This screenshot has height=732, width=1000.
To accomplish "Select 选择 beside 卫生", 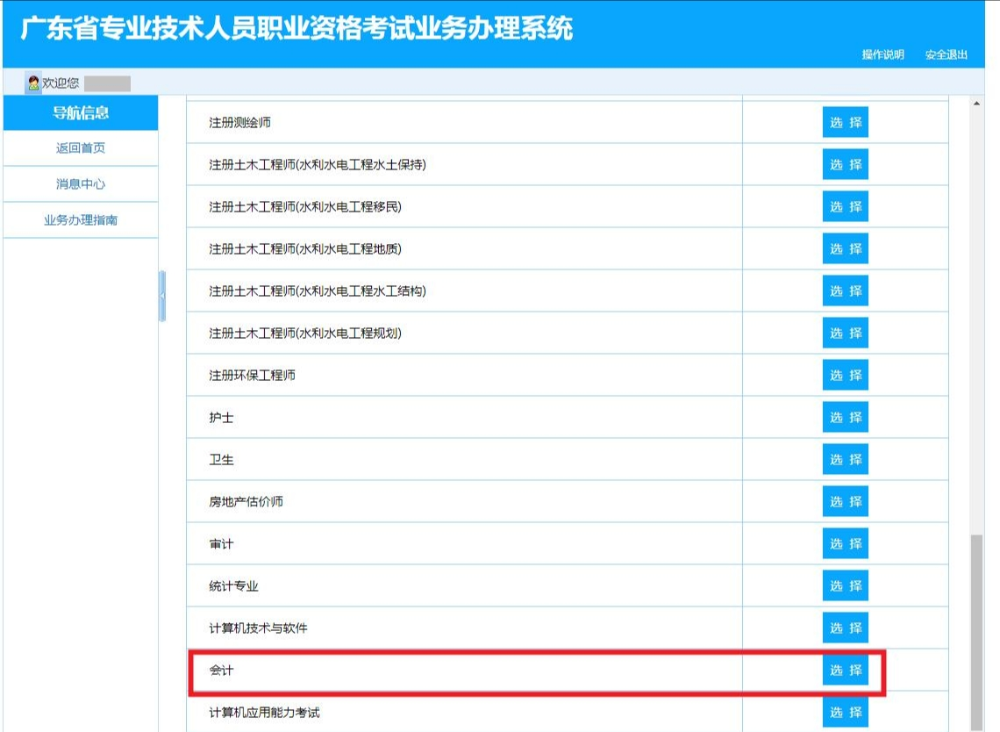I will click(x=846, y=459).
